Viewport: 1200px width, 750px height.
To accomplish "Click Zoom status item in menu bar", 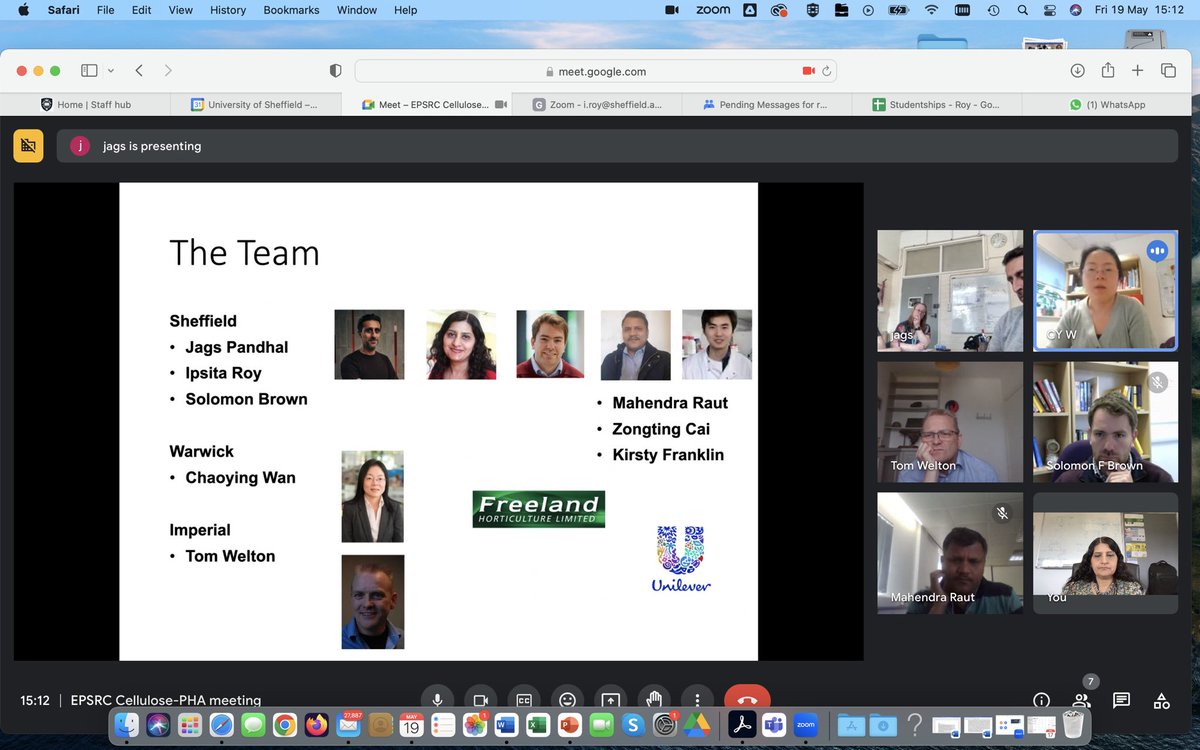I will [x=713, y=10].
